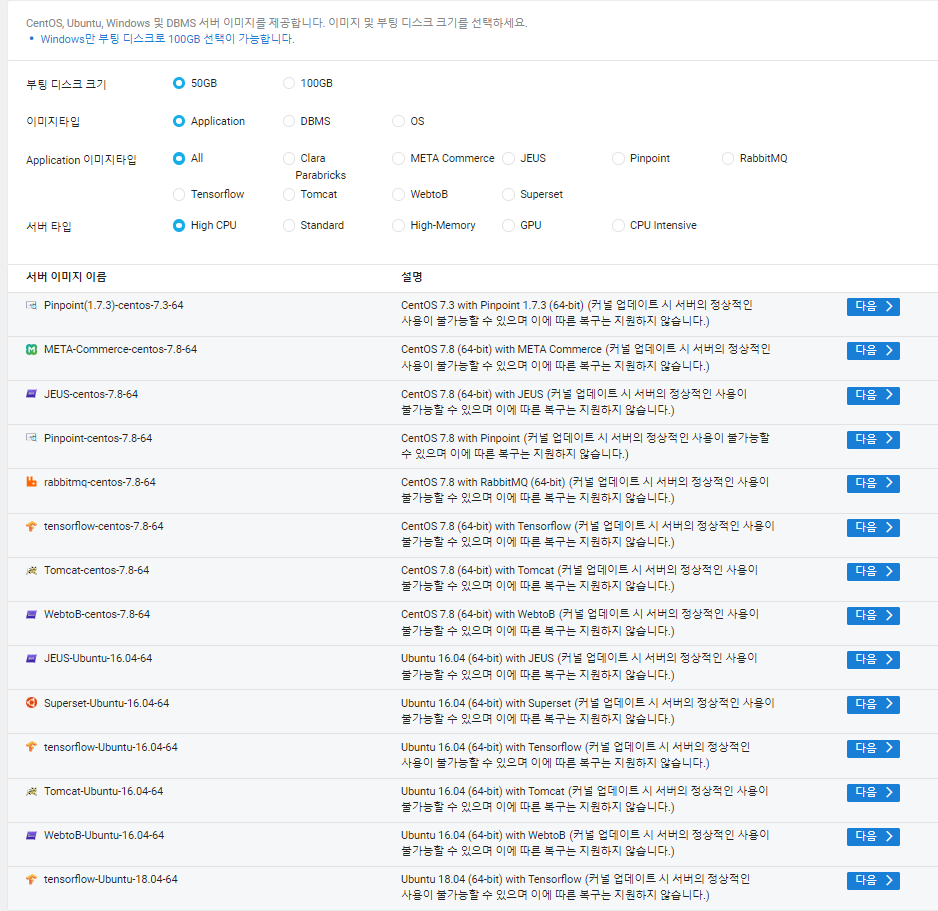This screenshot has width=938, height=911.
Task: Click the tensorflow-Ubuntu-18.04-64 image icon
Action: 32,879
